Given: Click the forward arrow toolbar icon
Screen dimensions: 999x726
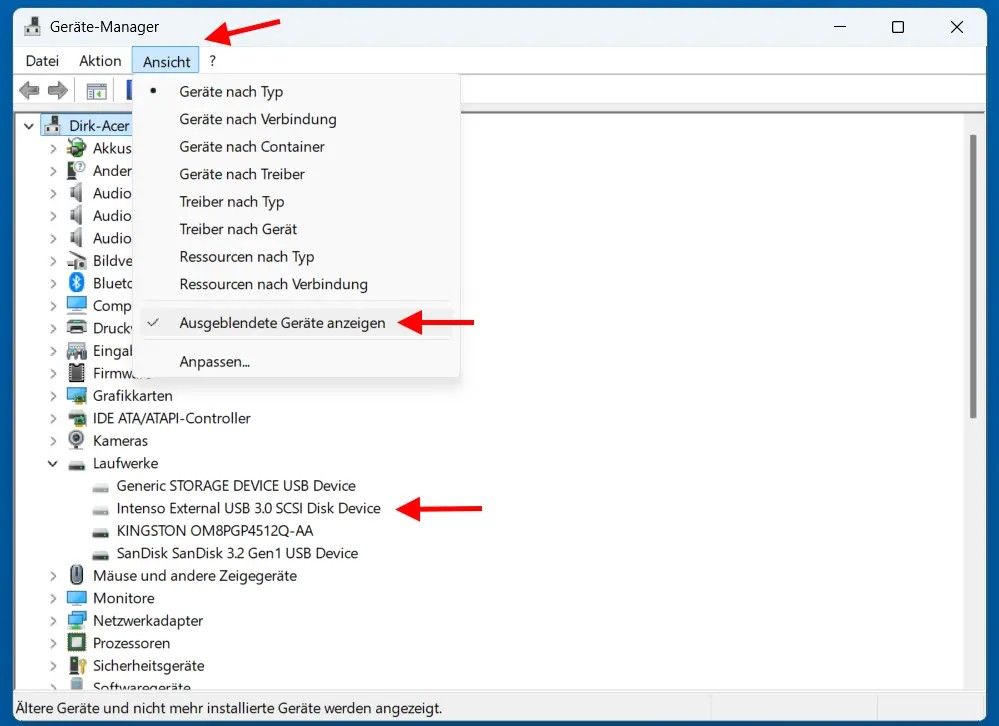Looking at the screenshot, I should click(x=58, y=91).
